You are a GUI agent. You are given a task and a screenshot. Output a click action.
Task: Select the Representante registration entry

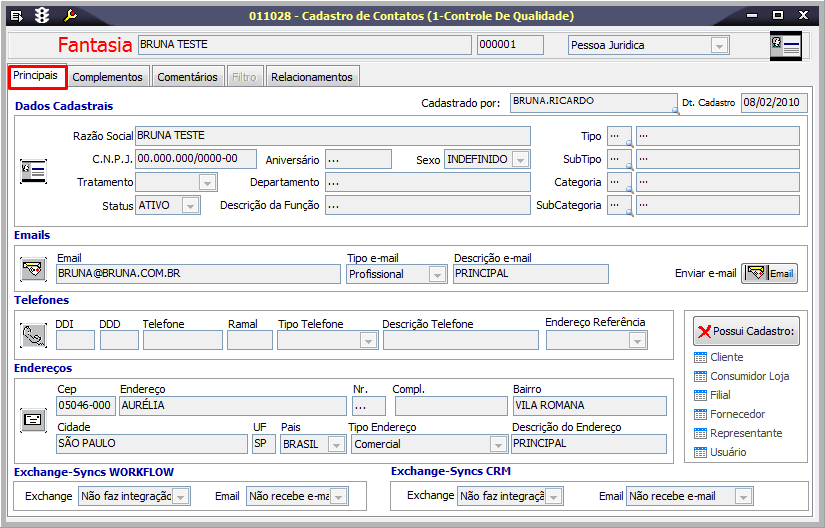[745, 433]
